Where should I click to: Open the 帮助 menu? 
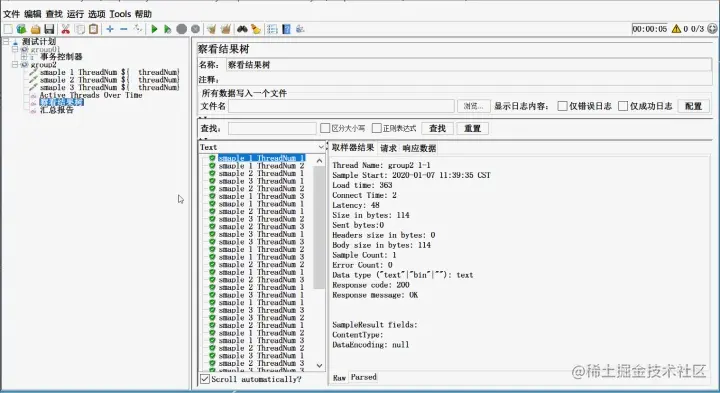tap(143, 14)
